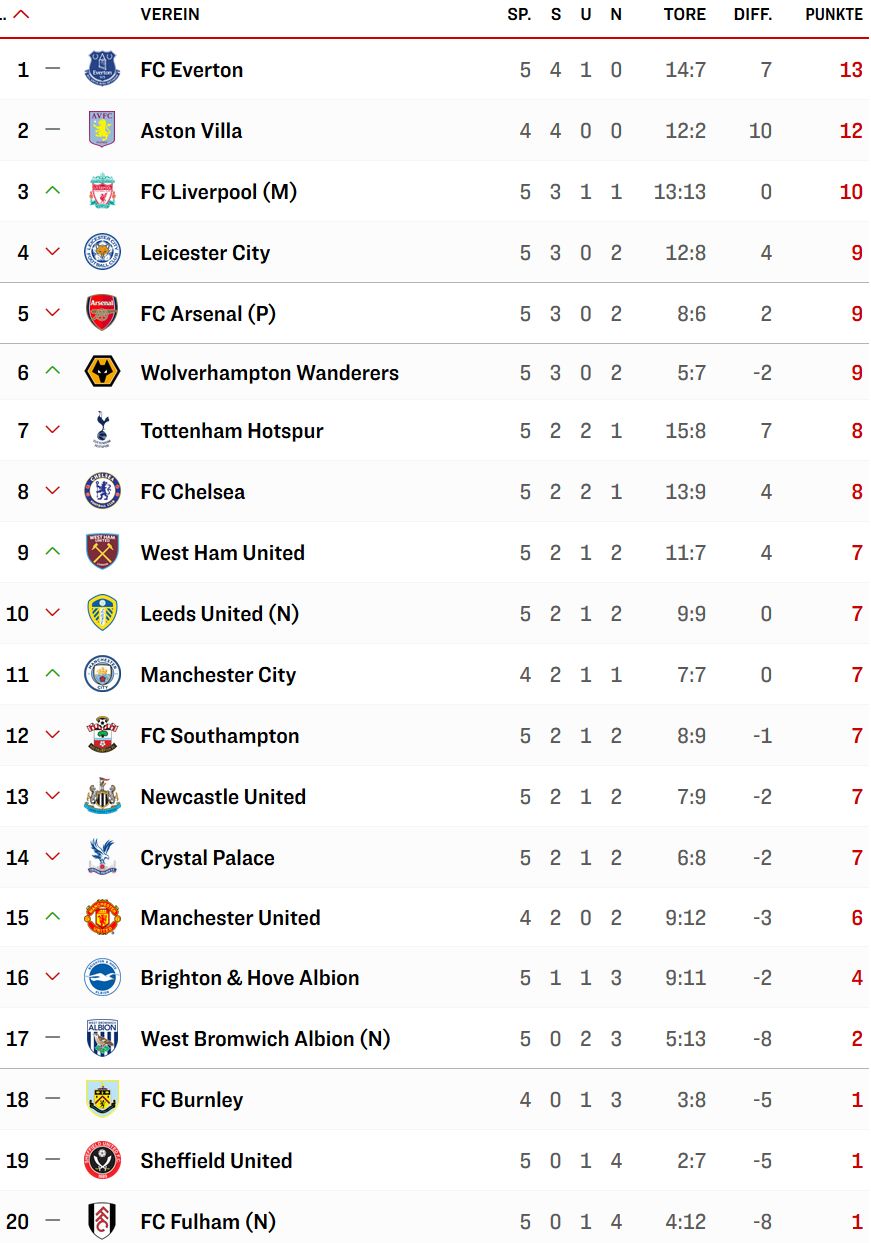871x1243 pixels.
Task: Click the Crystal Palace table row name
Action: (207, 858)
